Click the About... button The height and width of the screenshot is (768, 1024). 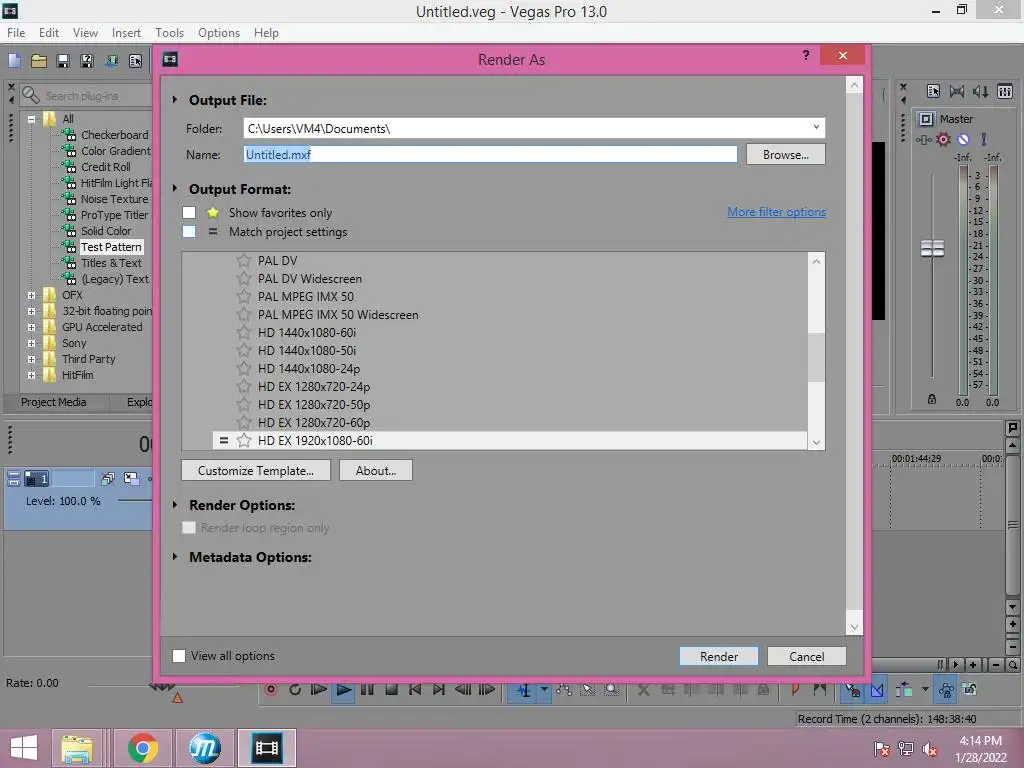[376, 470]
